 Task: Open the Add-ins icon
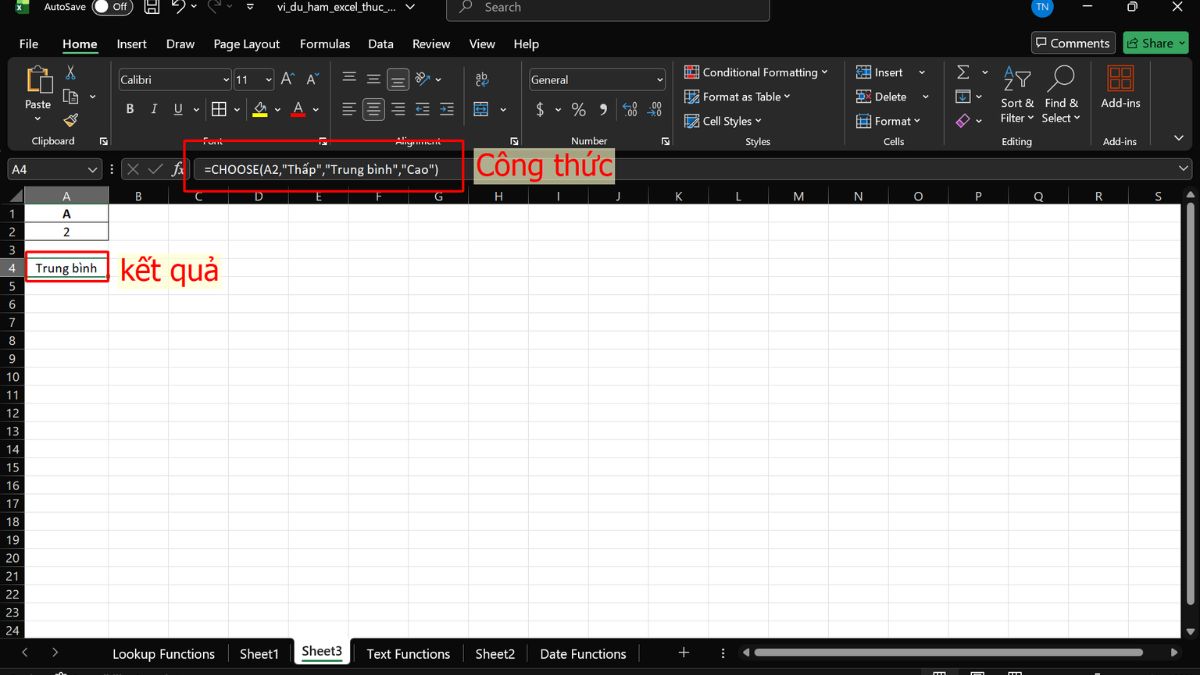1120,87
